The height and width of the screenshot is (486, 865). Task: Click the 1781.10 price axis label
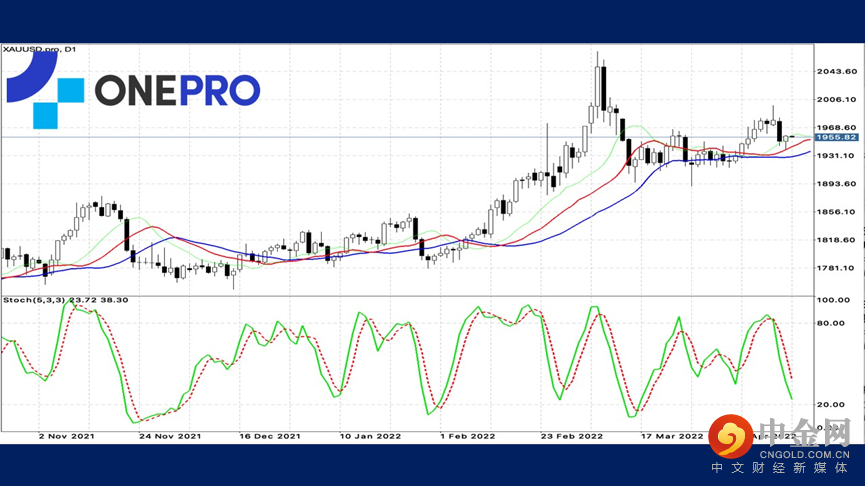pyautogui.click(x=837, y=268)
